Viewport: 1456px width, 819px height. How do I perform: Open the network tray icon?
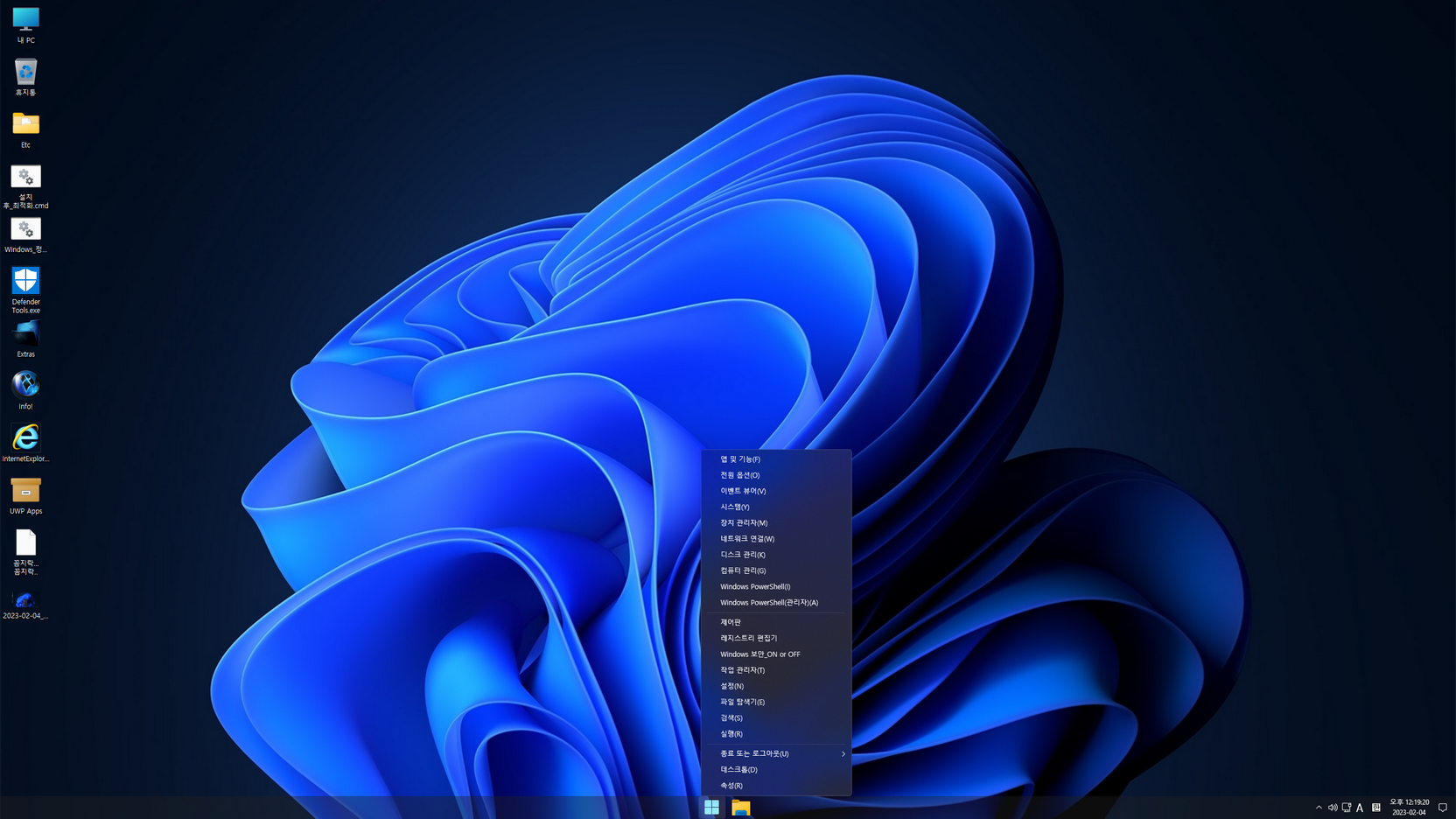click(x=1347, y=808)
